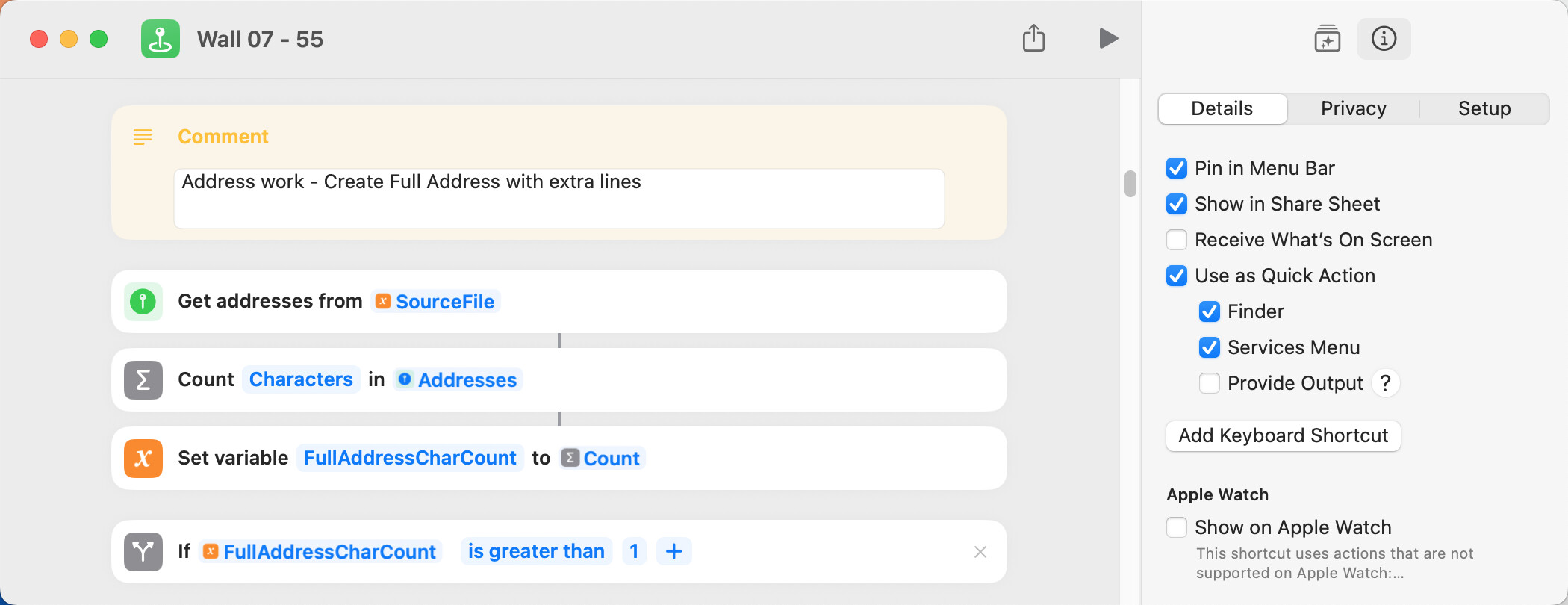The height and width of the screenshot is (605, 1568).
Task: Switch to the Setup tab
Action: point(1484,108)
